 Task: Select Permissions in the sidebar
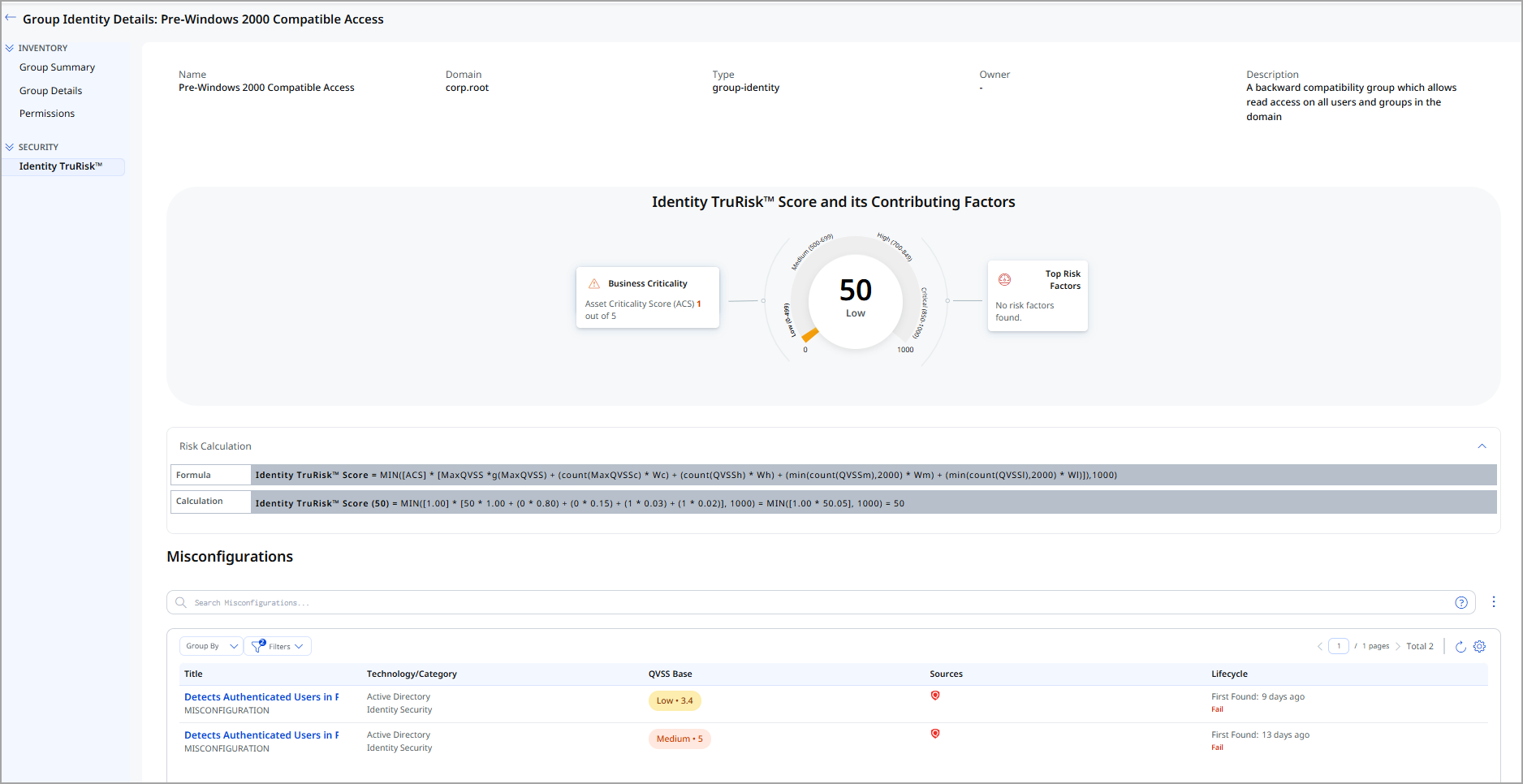coord(47,114)
